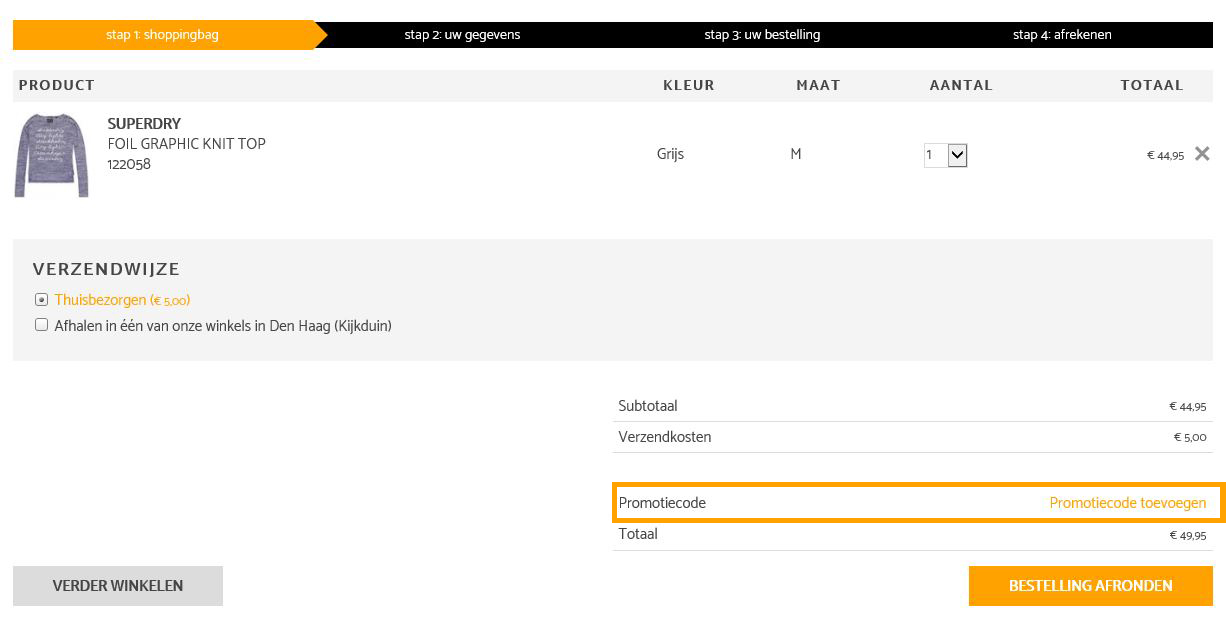
Task: Click the Verzendkosten amount € 5,00
Action: point(1190,438)
